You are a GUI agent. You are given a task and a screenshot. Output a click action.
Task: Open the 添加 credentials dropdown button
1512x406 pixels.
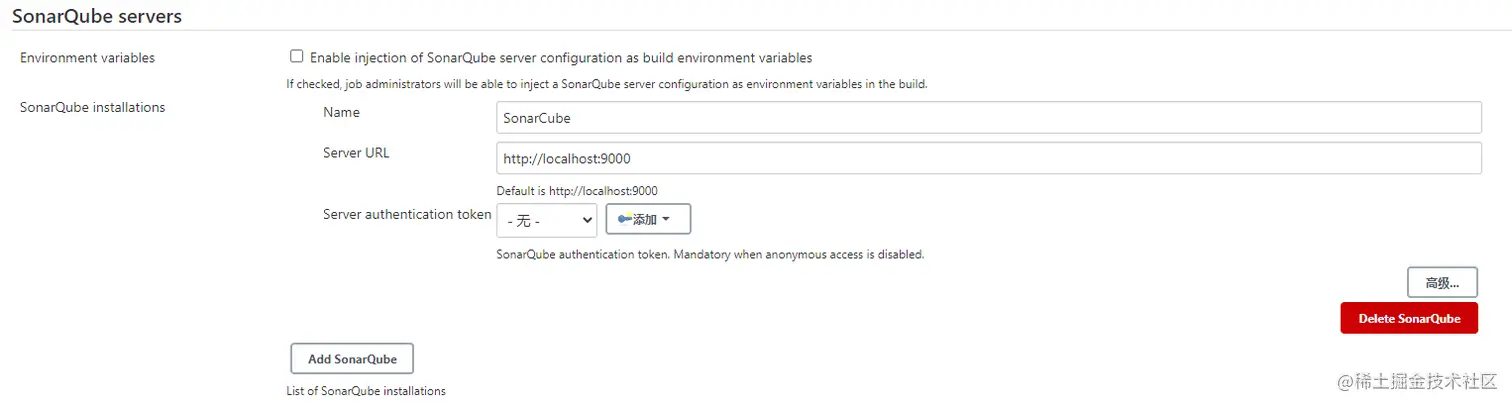pyautogui.click(x=648, y=219)
